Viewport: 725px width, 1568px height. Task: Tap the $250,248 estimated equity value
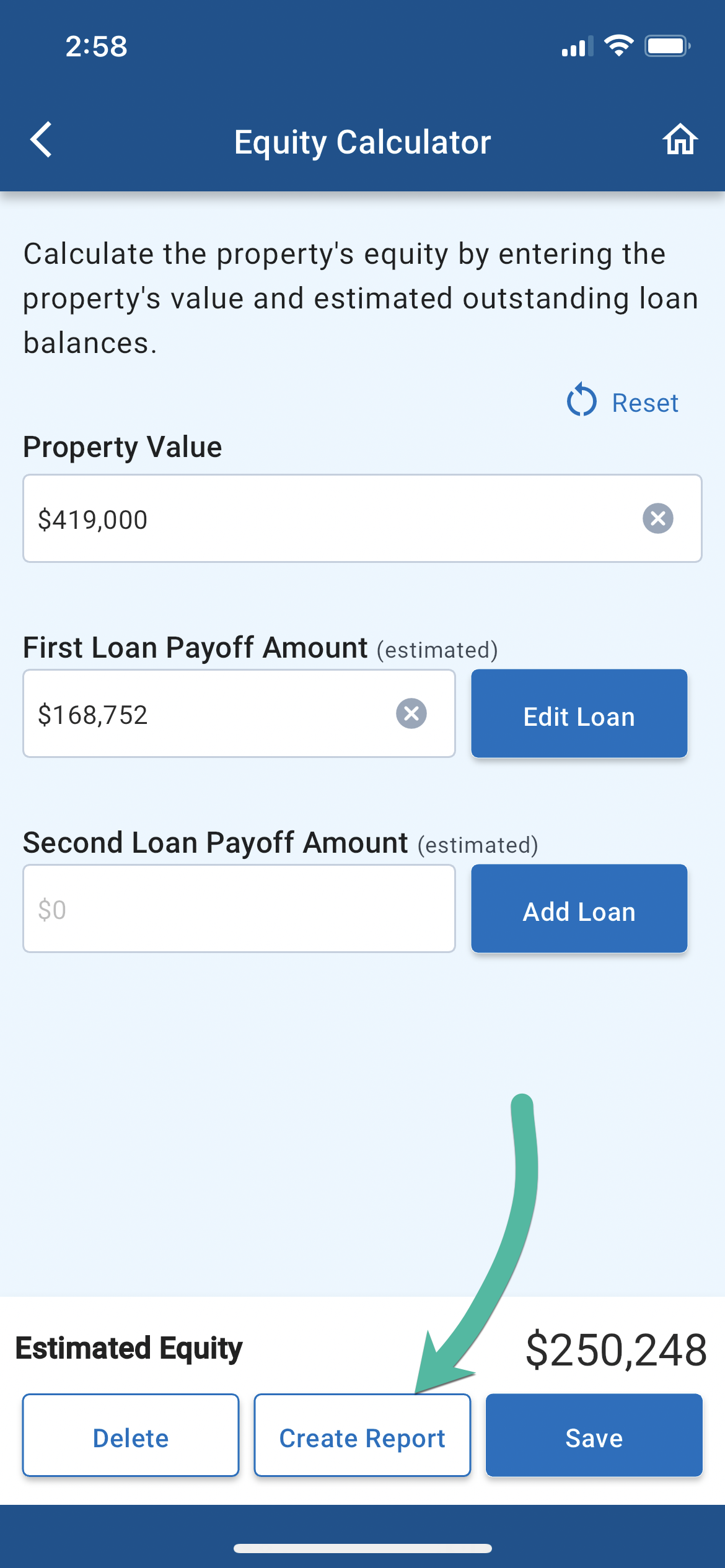pos(616,1350)
